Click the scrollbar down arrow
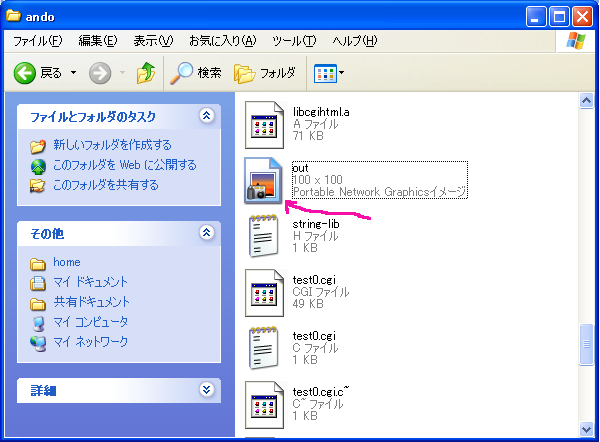 point(586,429)
